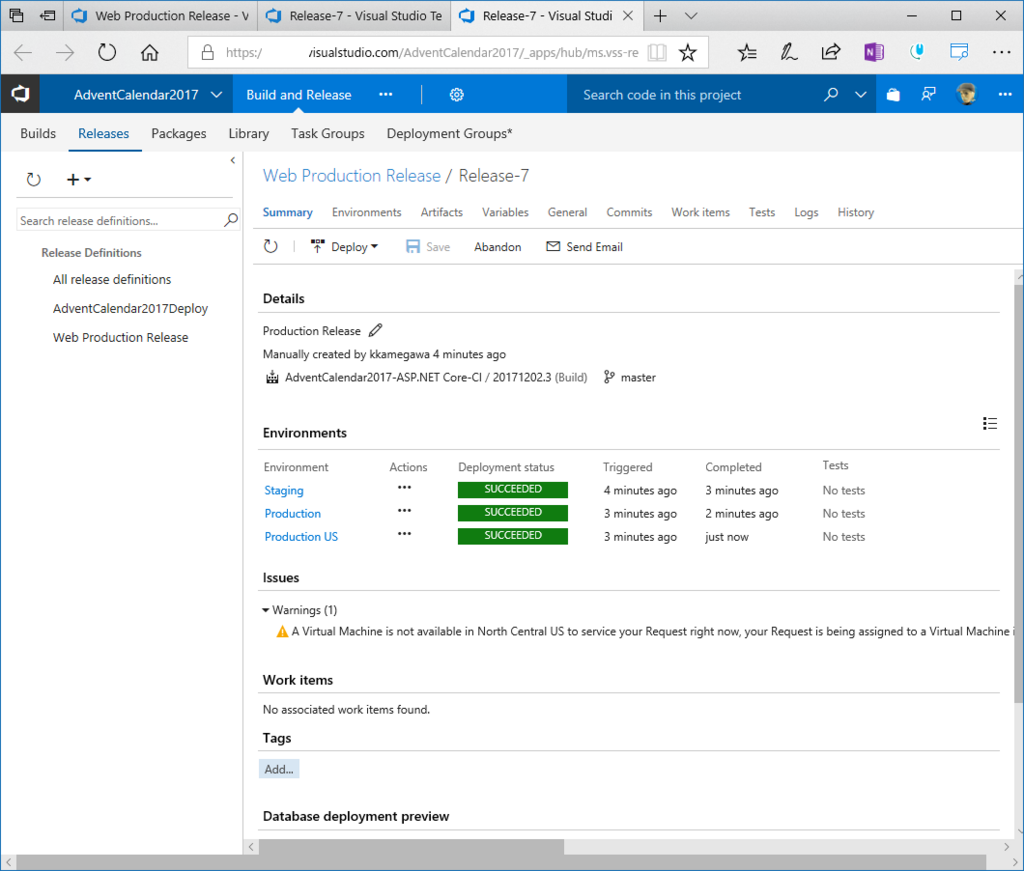1024x871 pixels.
Task: Open the Variables tab
Action: [x=505, y=212]
